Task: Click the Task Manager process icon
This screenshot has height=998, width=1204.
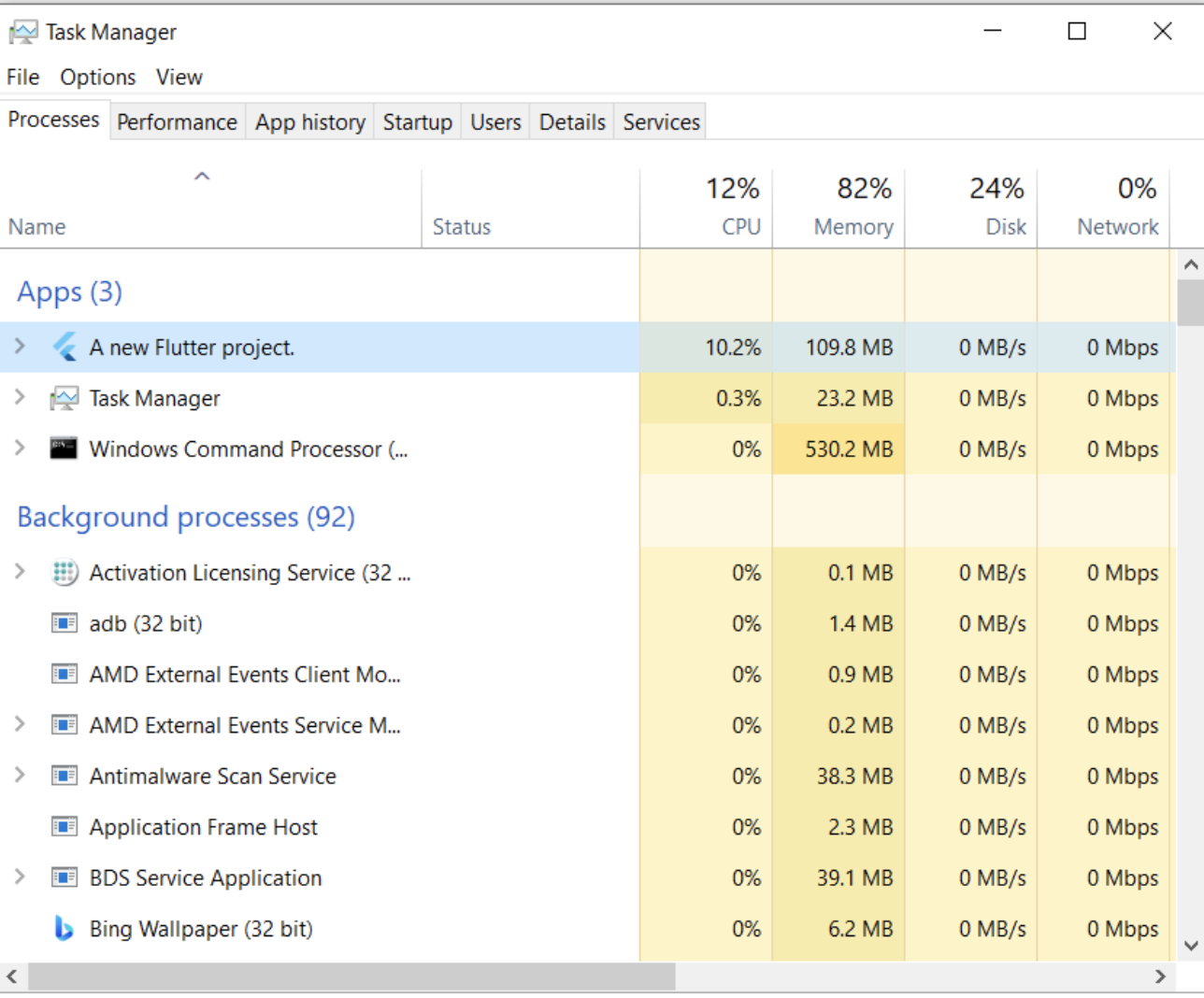Action: point(64,397)
